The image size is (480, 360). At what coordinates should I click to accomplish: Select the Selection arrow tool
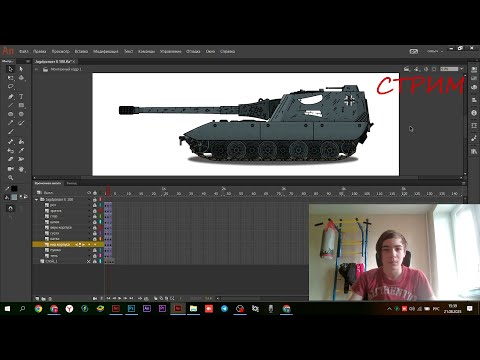point(11,69)
